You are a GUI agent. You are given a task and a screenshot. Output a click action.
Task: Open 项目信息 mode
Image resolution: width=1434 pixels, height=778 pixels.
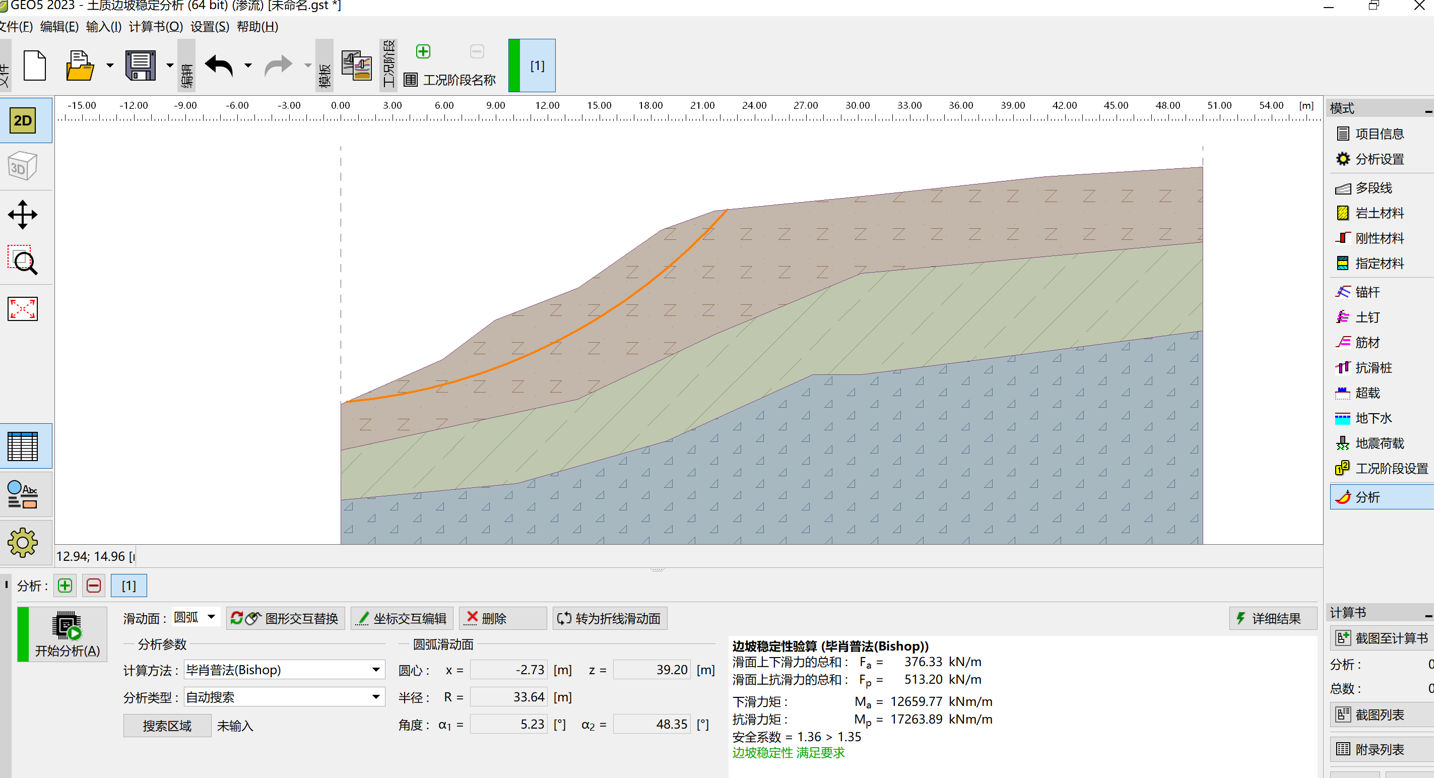pos(1380,134)
